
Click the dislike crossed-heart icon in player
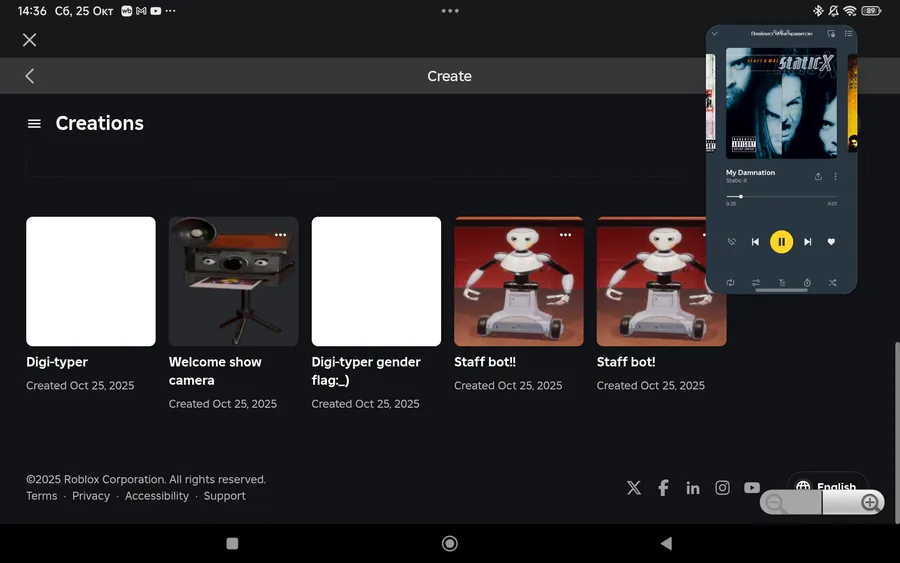731,242
